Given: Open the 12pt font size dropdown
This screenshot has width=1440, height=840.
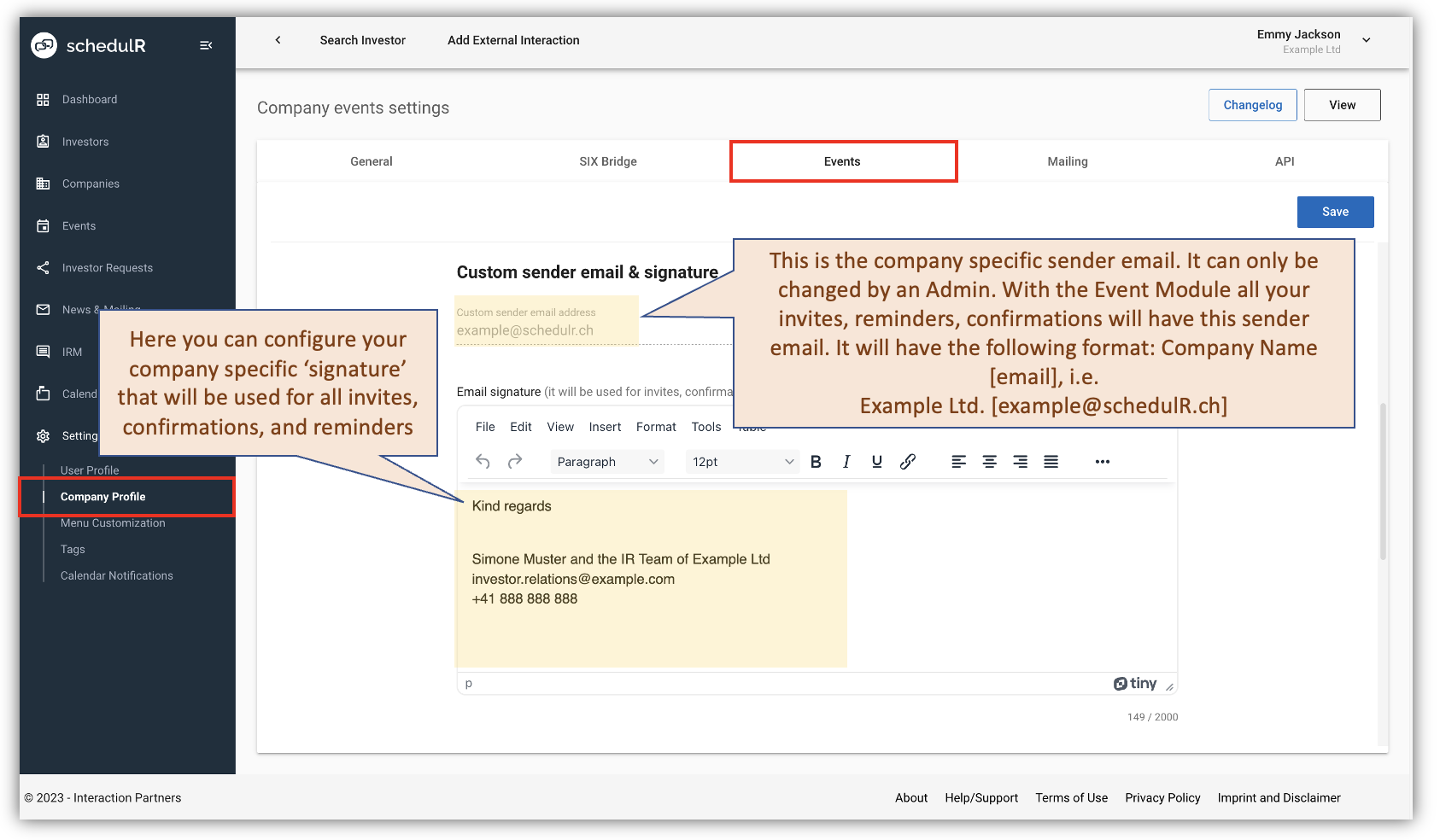Looking at the screenshot, I should pyautogui.click(x=741, y=461).
